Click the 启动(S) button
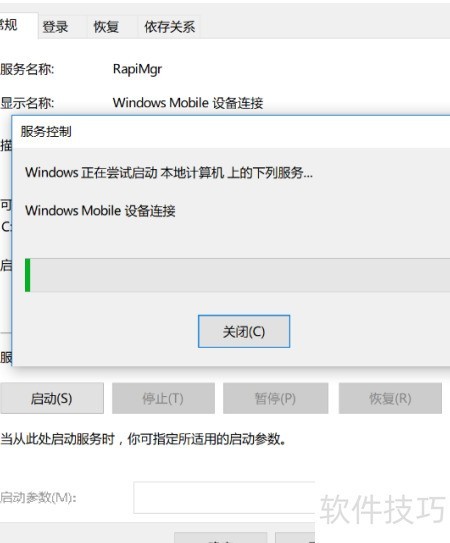 (x=52, y=398)
